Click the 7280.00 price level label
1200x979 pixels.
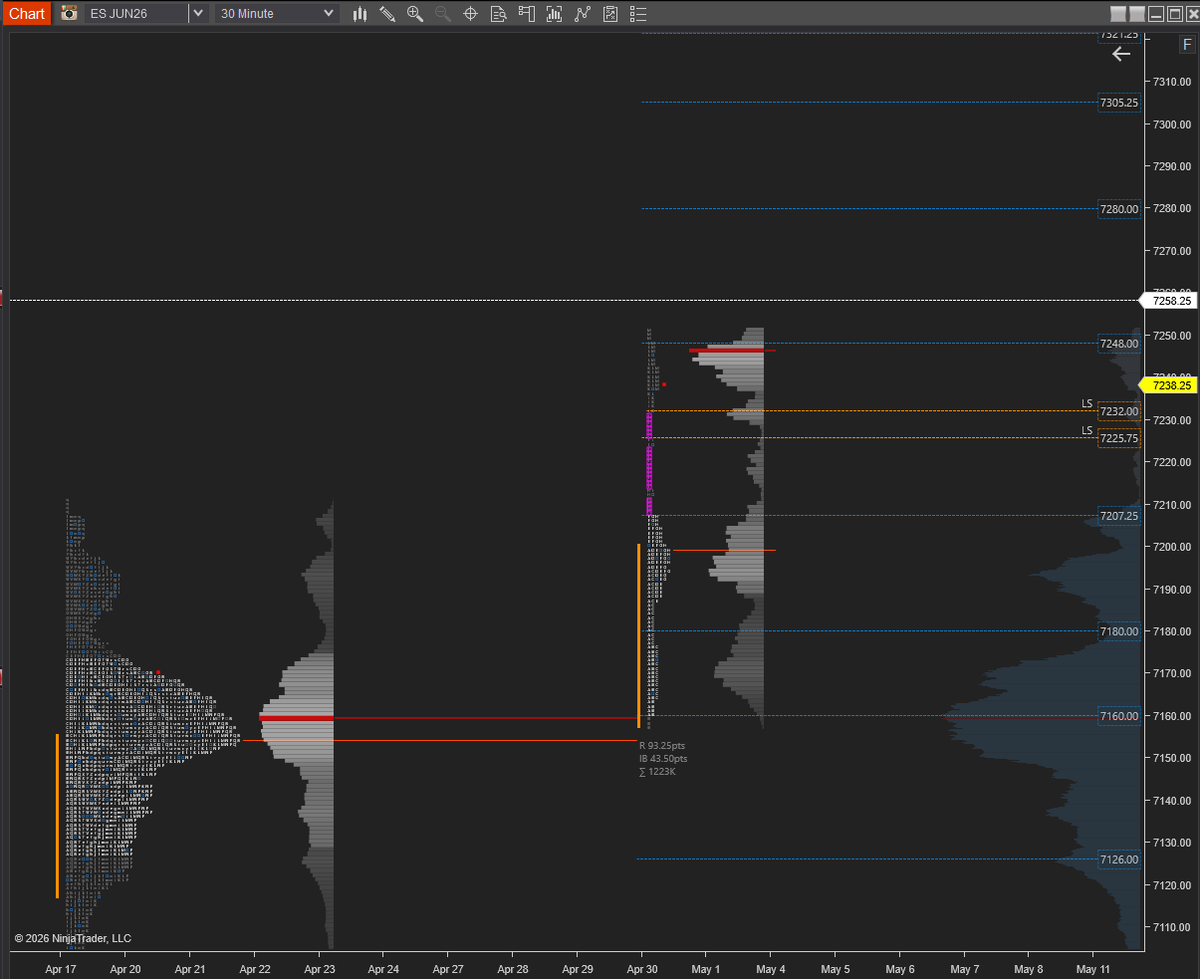pos(1118,208)
